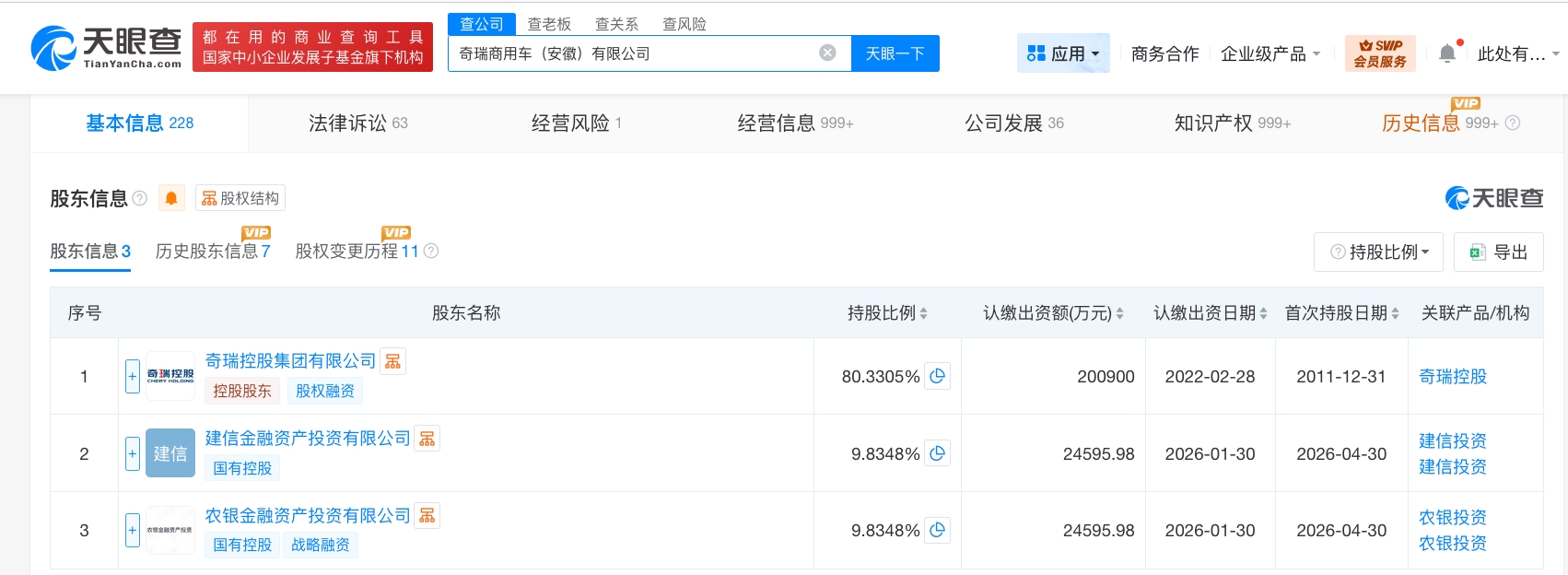Click the 建信 blue logo thumbnail
Screen dimensions: 1568x575
click(x=170, y=453)
